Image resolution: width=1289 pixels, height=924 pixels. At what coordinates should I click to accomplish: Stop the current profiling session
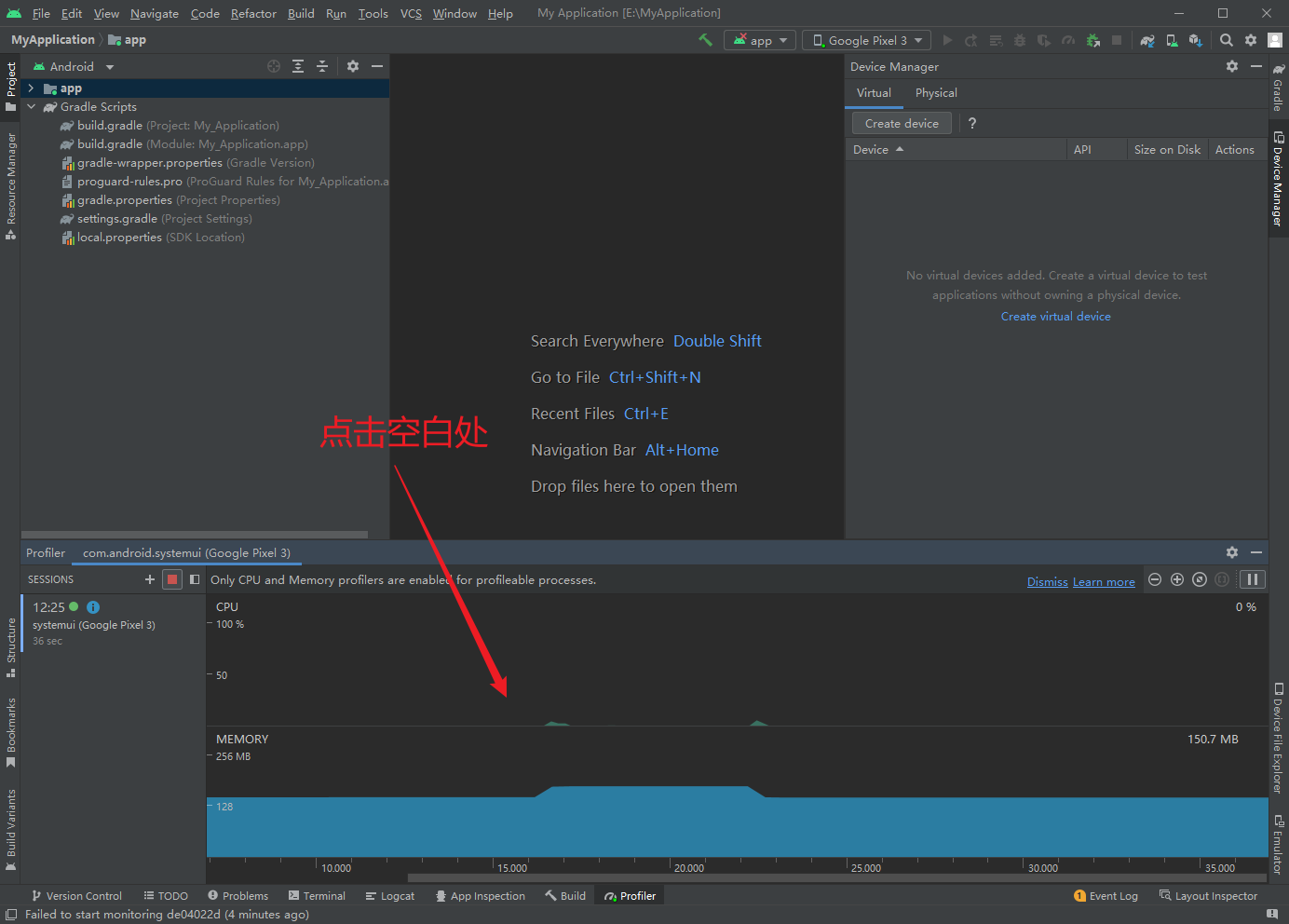coord(172,579)
